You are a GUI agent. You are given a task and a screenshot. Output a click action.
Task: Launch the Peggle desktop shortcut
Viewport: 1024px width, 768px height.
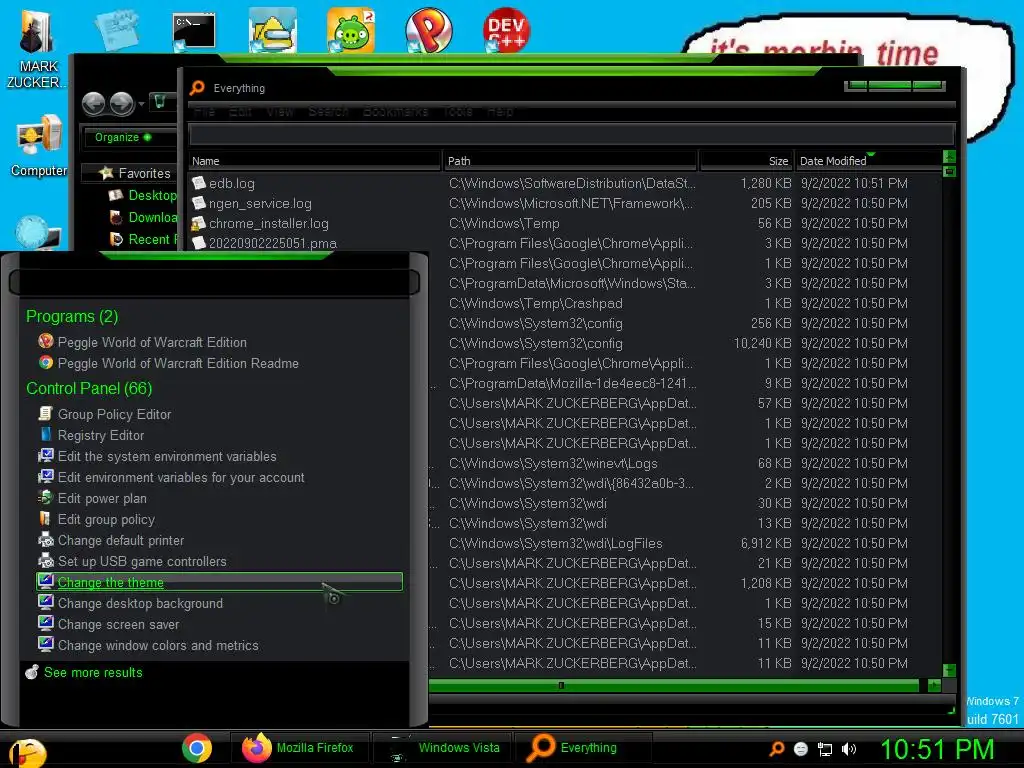click(428, 30)
